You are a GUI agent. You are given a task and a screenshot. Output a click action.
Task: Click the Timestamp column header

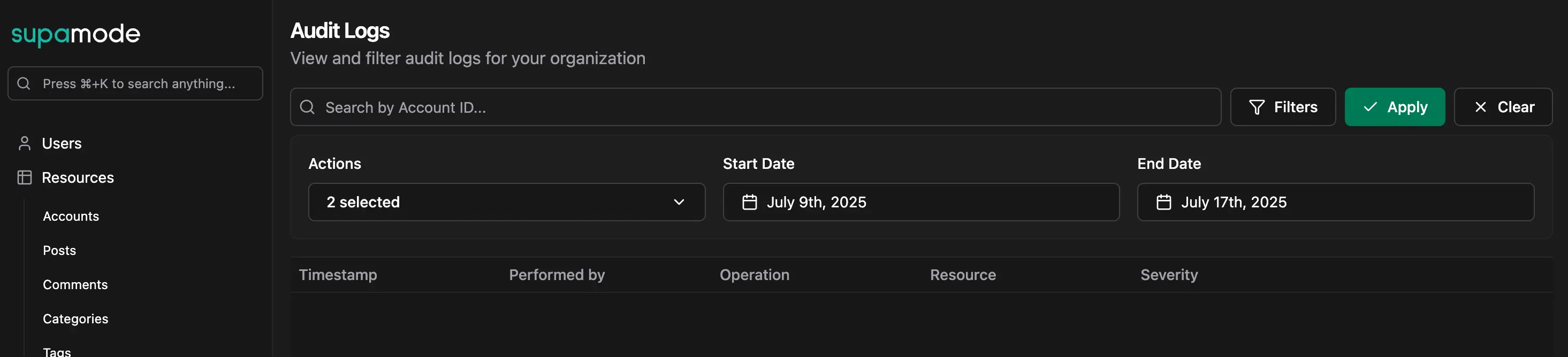point(338,274)
